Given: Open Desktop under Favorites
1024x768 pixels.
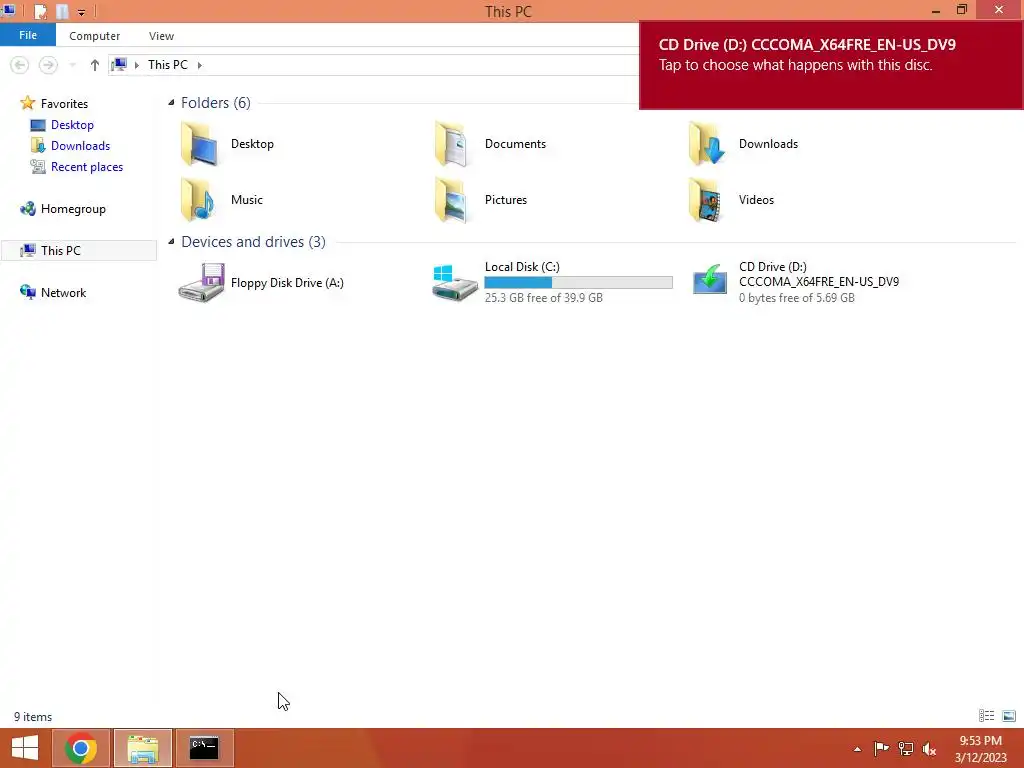Looking at the screenshot, I should click(x=72, y=125).
